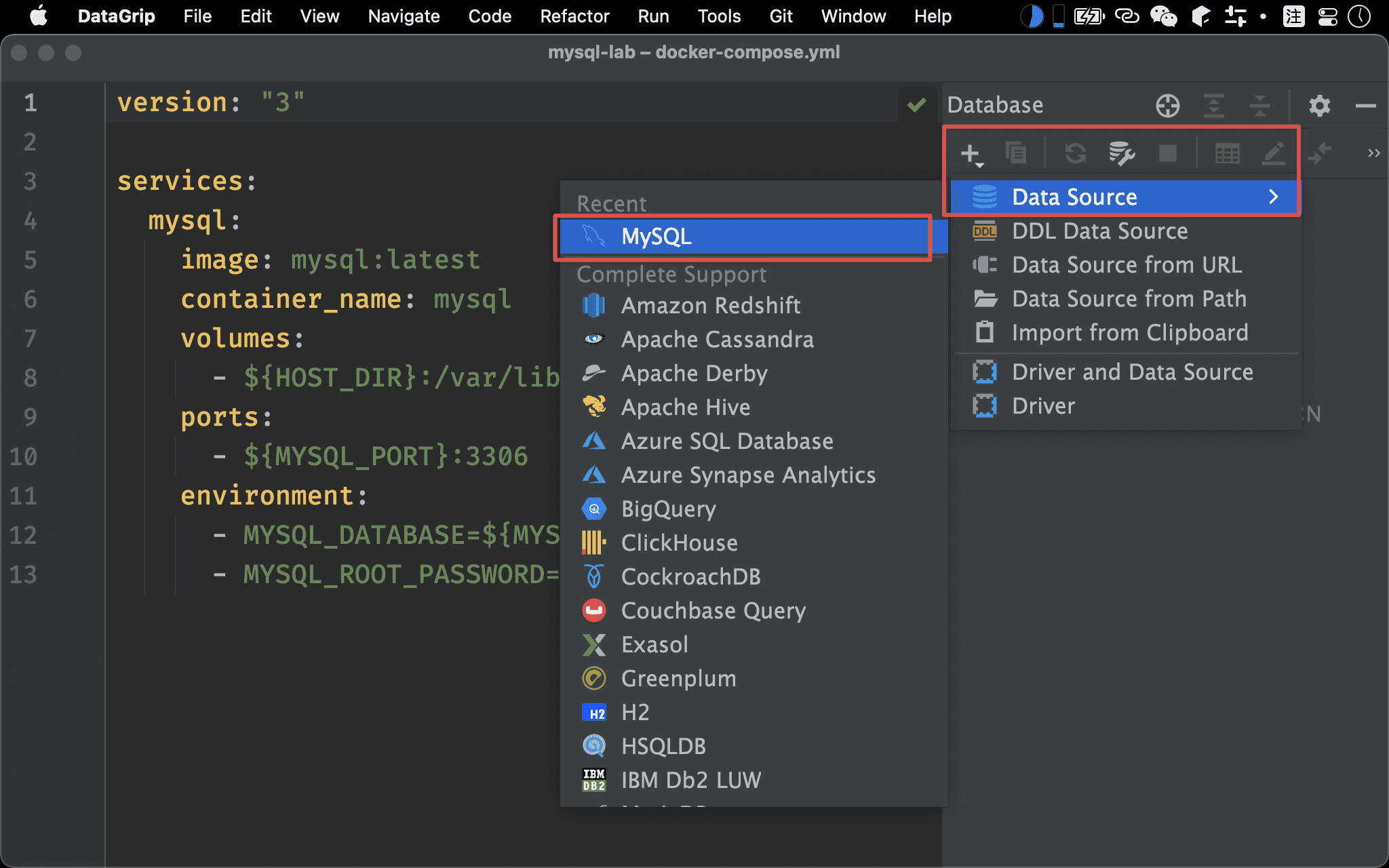The image size is (1389, 868).
Task: Open the Refactor menu
Action: coord(574,16)
